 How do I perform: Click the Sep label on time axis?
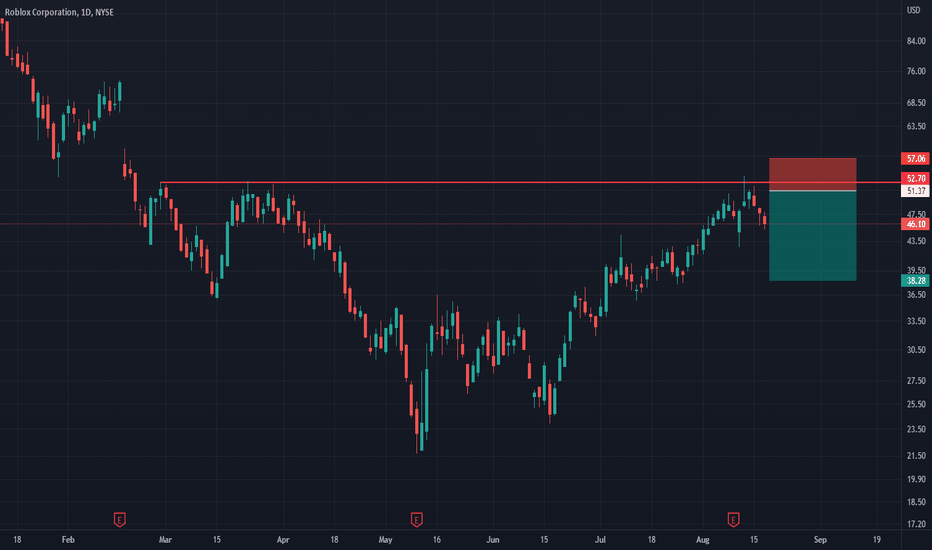(x=820, y=540)
